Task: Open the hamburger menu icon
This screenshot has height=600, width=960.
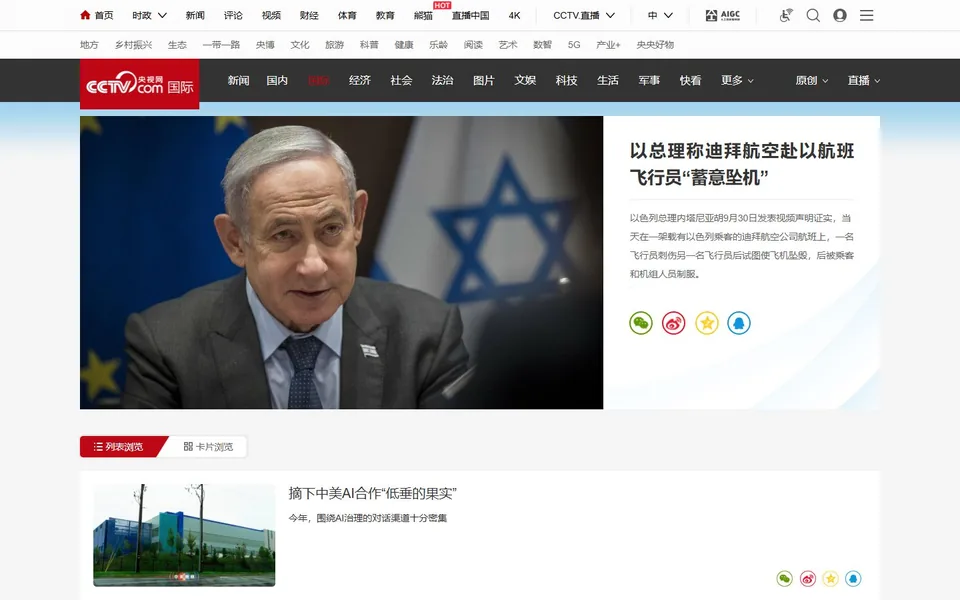Action: coord(866,15)
